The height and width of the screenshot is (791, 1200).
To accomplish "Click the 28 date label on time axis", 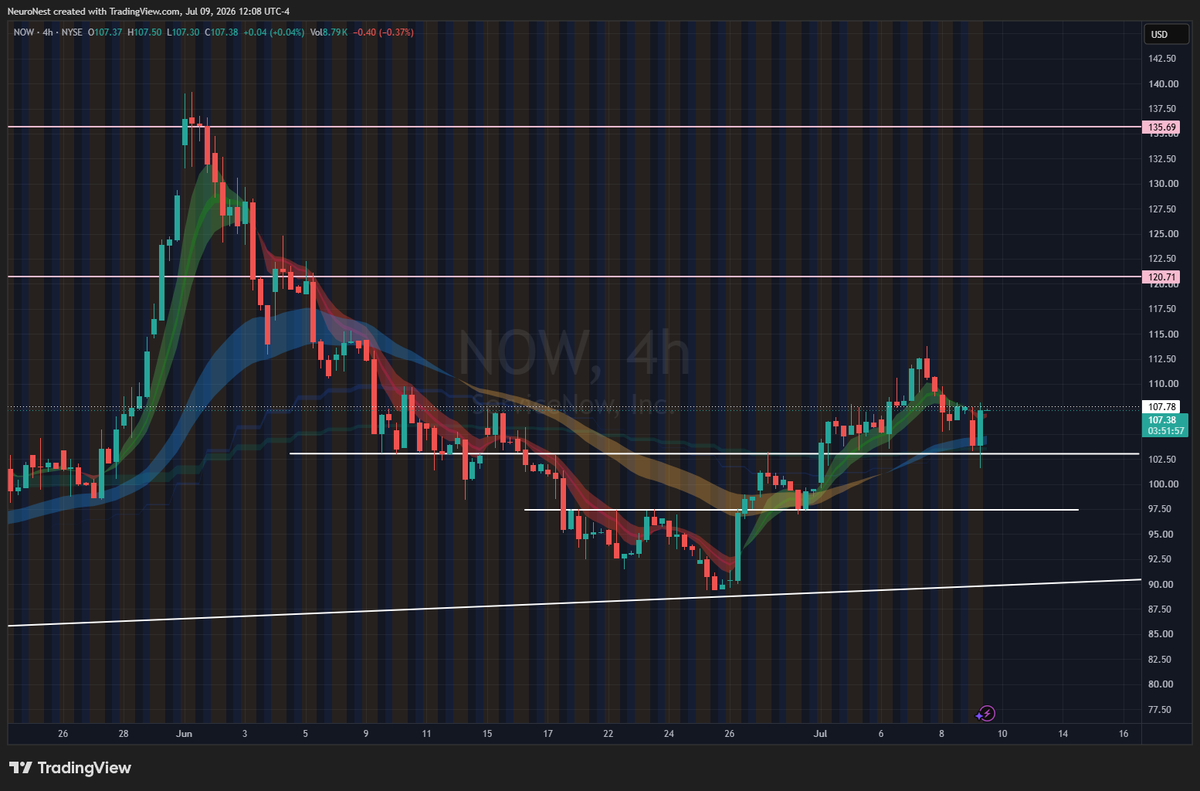I will coord(123,734).
